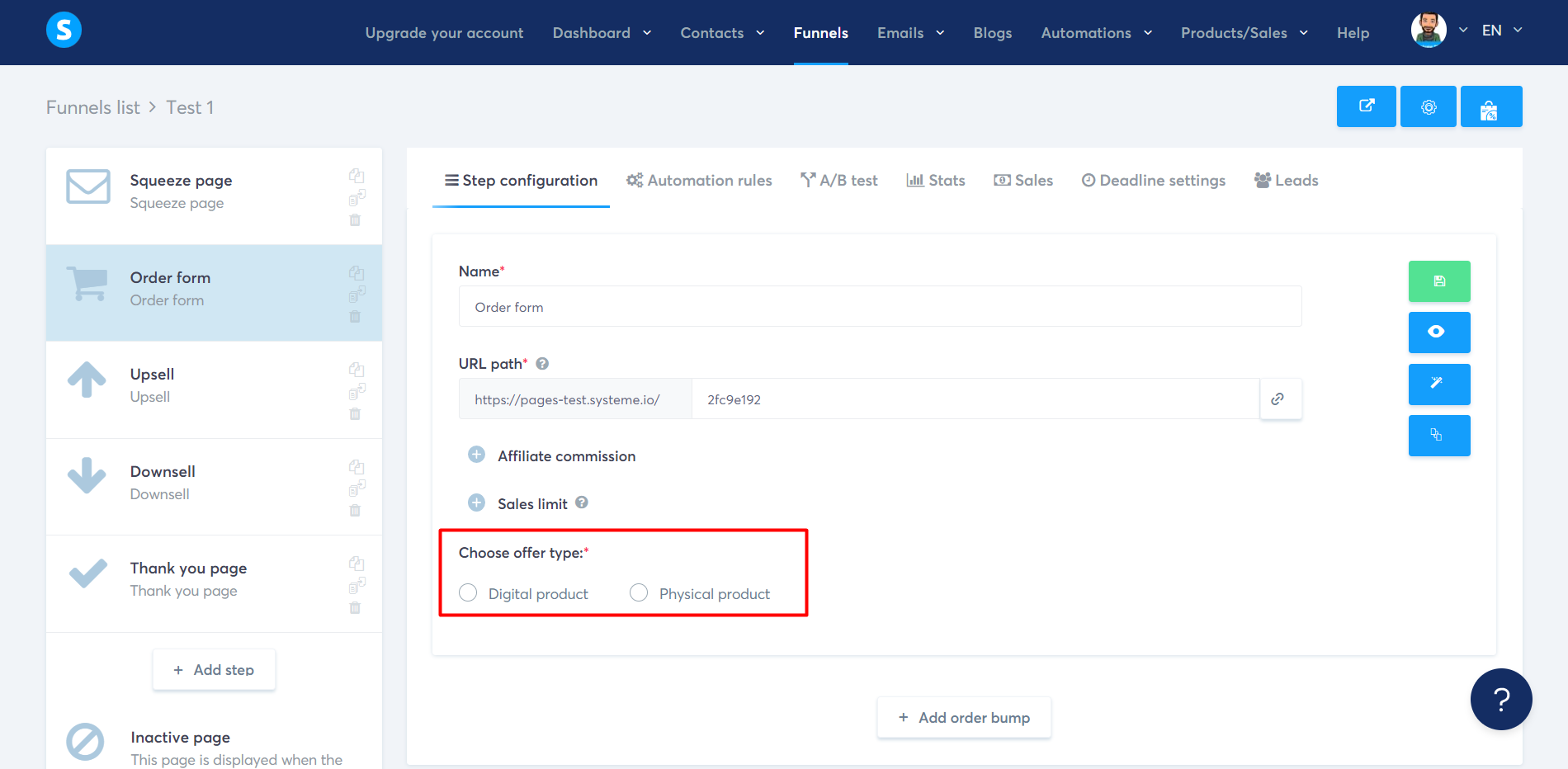Select the Physical product offer type
Image resolution: width=1568 pixels, height=769 pixels.
point(639,592)
